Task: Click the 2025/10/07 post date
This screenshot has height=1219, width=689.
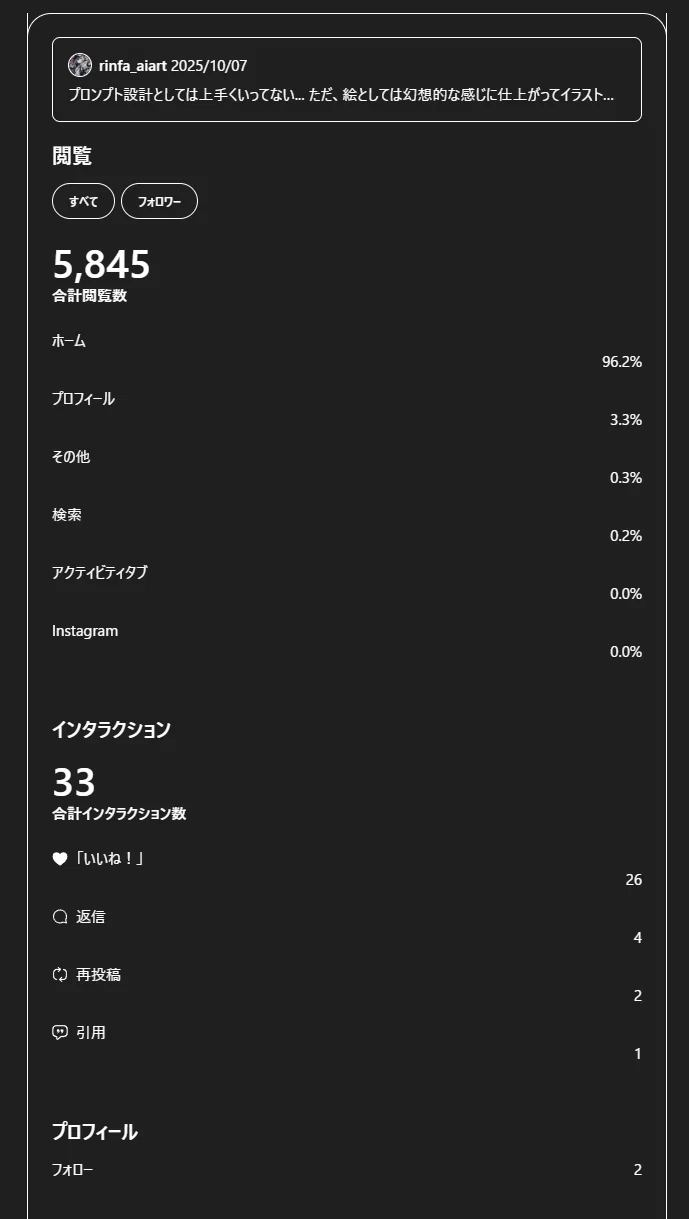Action: coord(209,66)
